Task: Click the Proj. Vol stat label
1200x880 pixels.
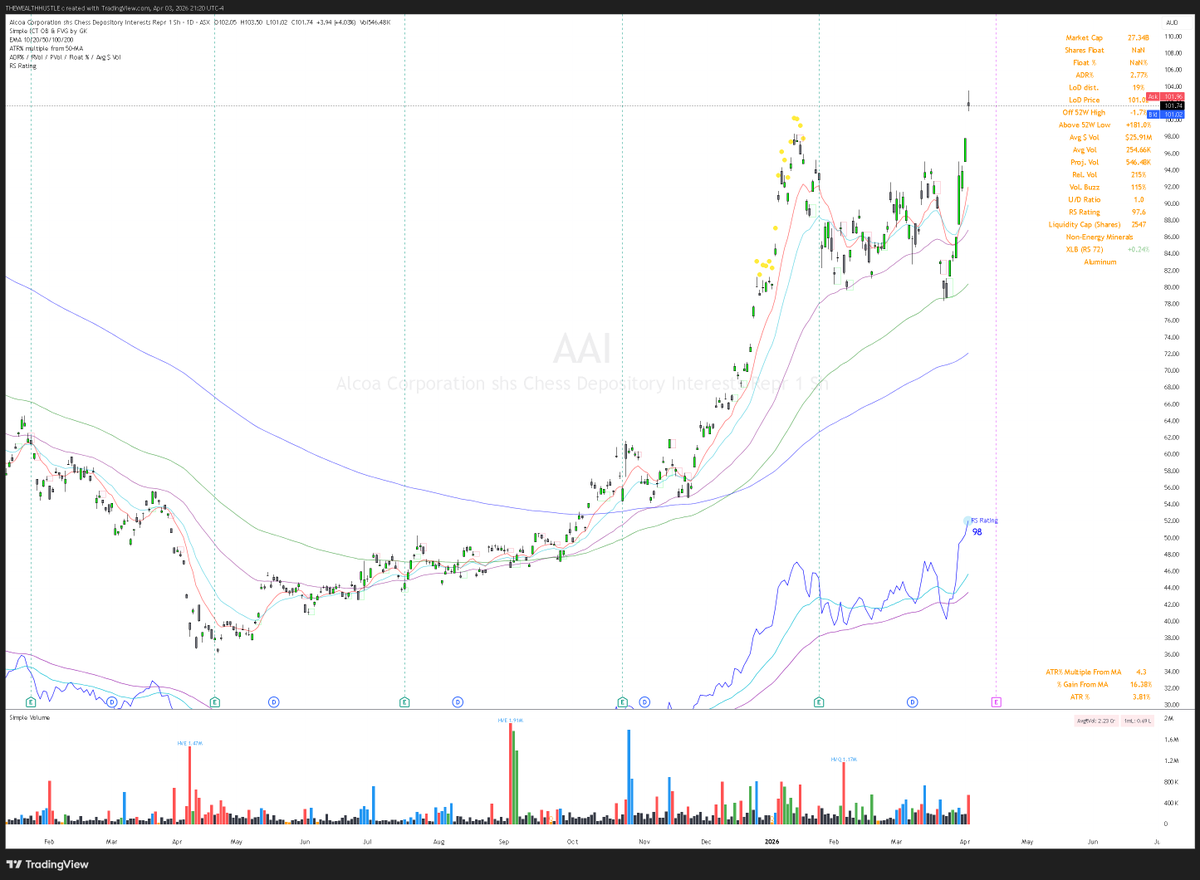Action: [x=1085, y=162]
